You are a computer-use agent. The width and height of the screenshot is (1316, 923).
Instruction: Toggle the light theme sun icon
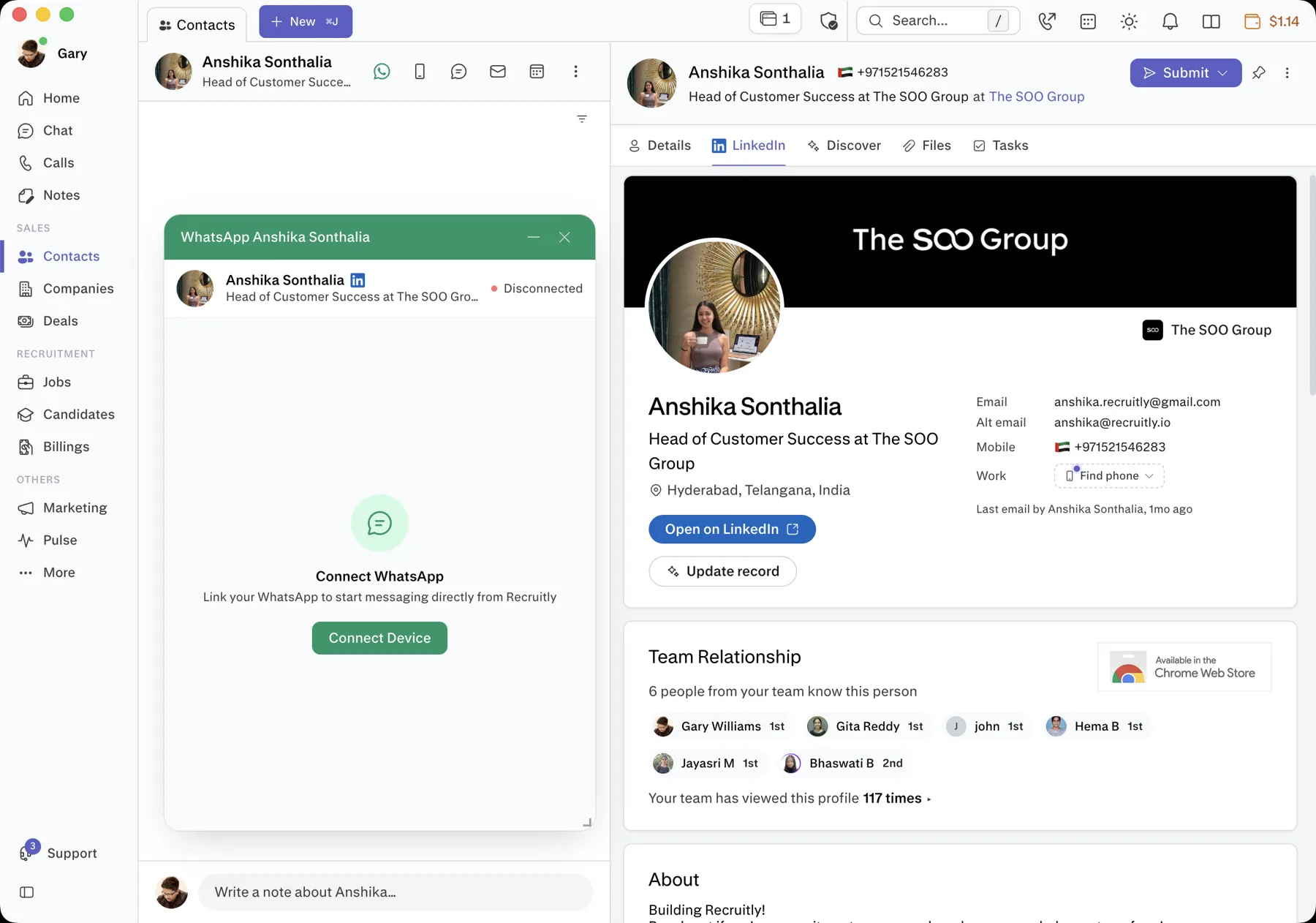1129,21
